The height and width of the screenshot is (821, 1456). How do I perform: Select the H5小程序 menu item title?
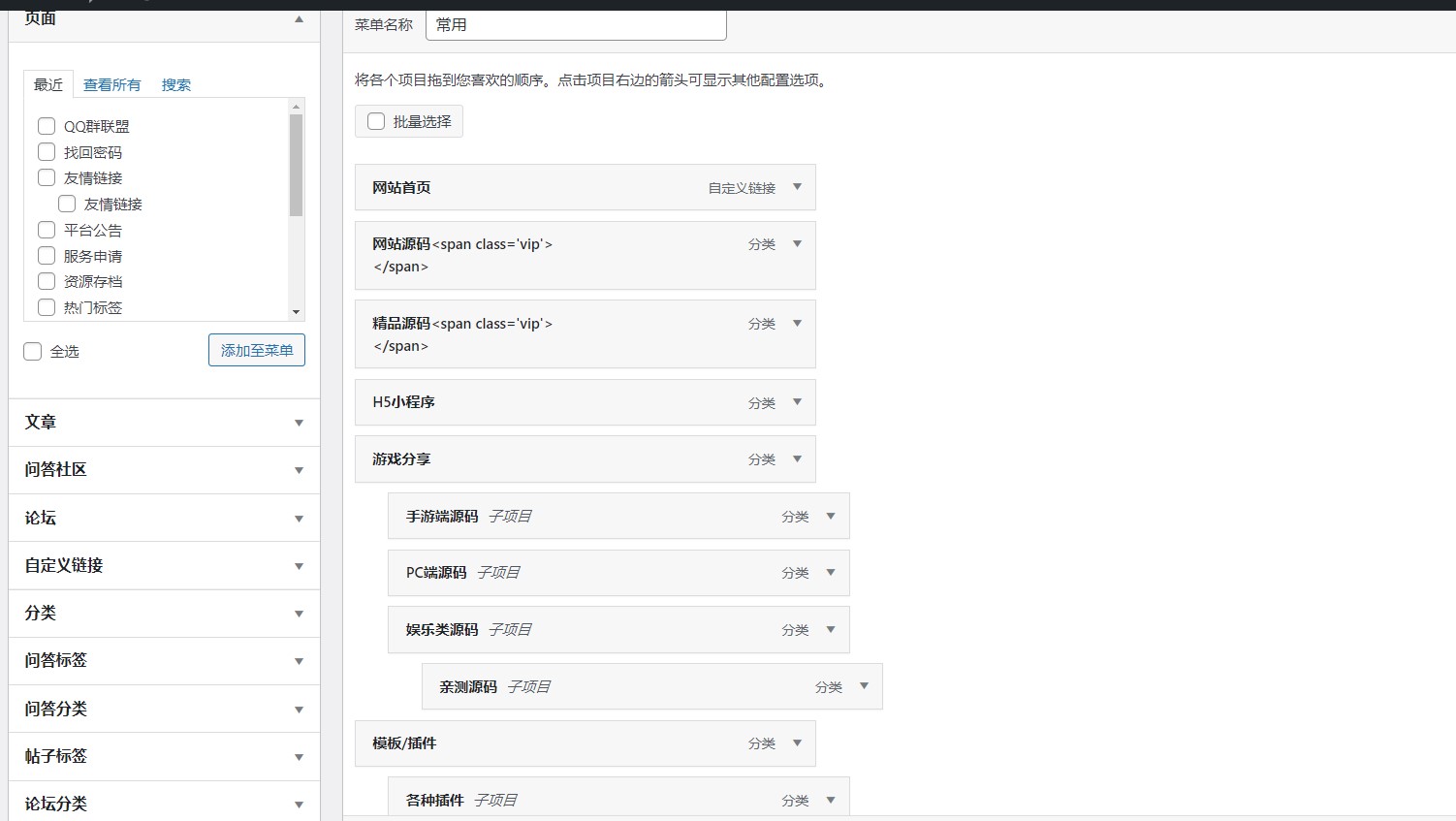coord(403,402)
